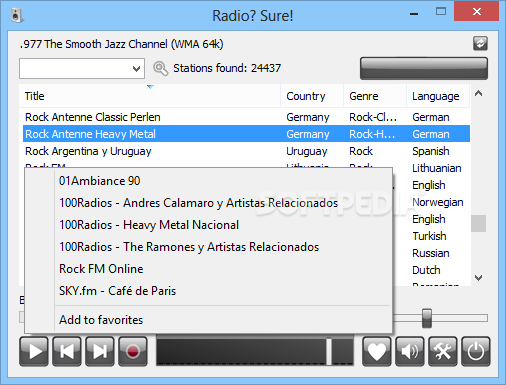Click the Dutch language cell

pos(426,270)
